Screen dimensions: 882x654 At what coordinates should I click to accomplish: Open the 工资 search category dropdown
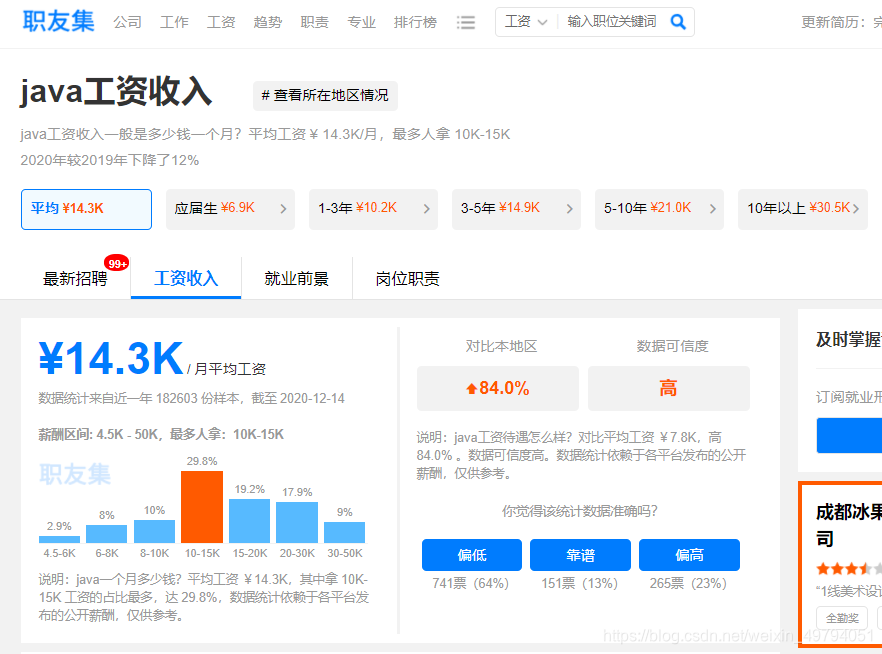point(525,21)
